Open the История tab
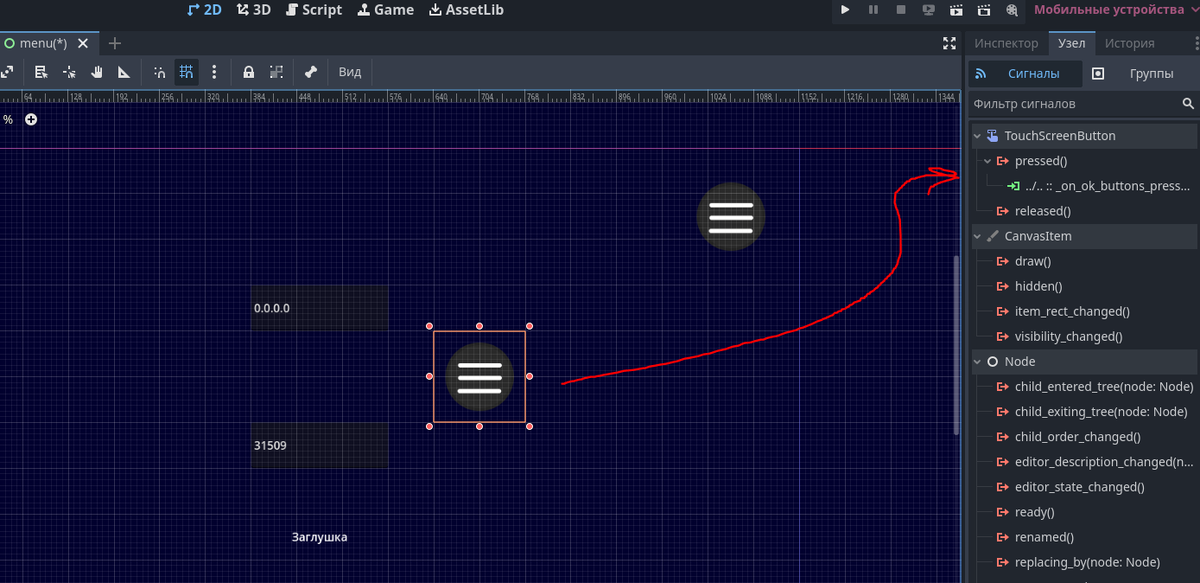The height and width of the screenshot is (583, 1200). pos(1130,43)
